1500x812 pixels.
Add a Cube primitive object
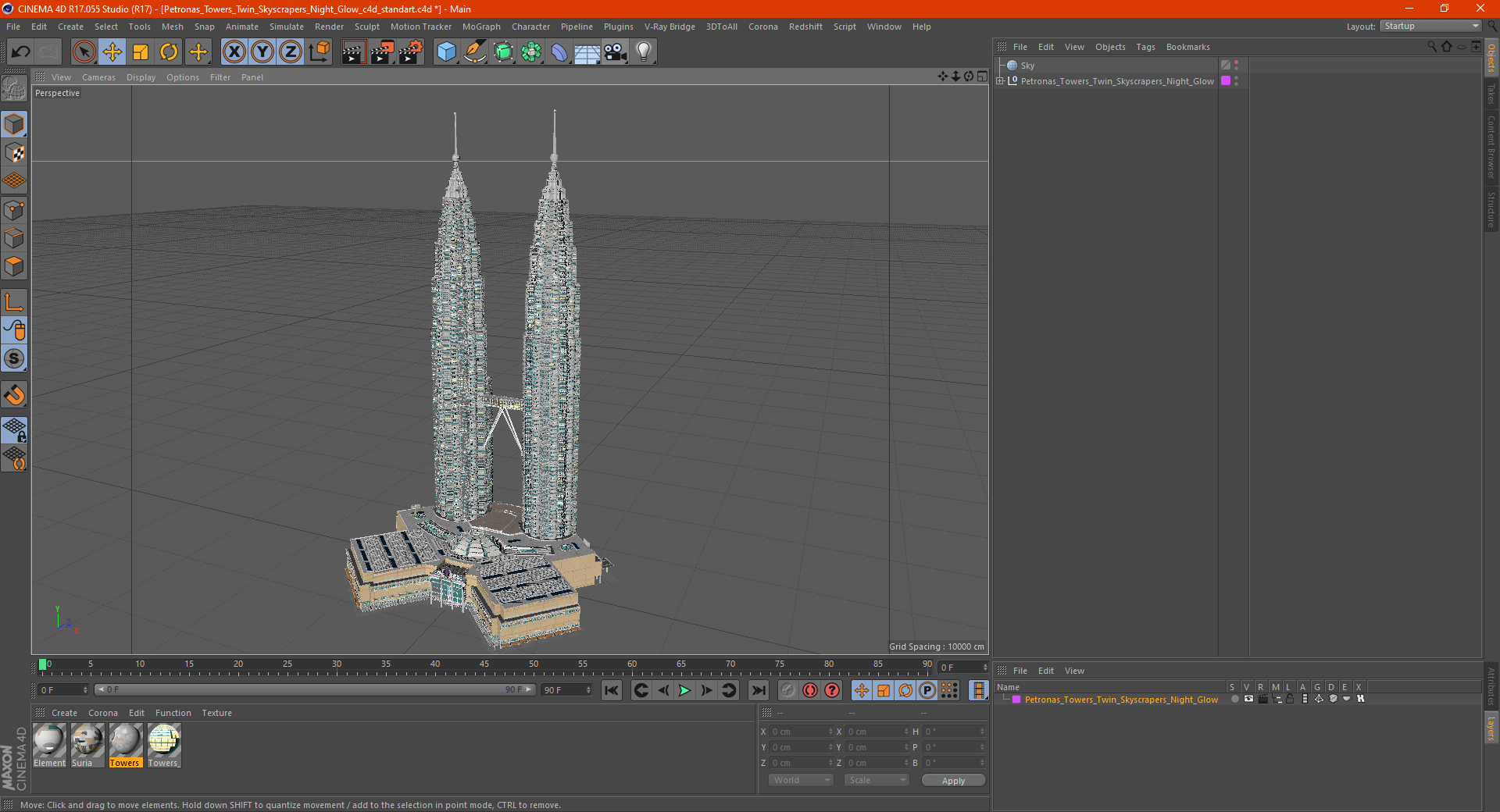pyautogui.click(x=446, y=52)
